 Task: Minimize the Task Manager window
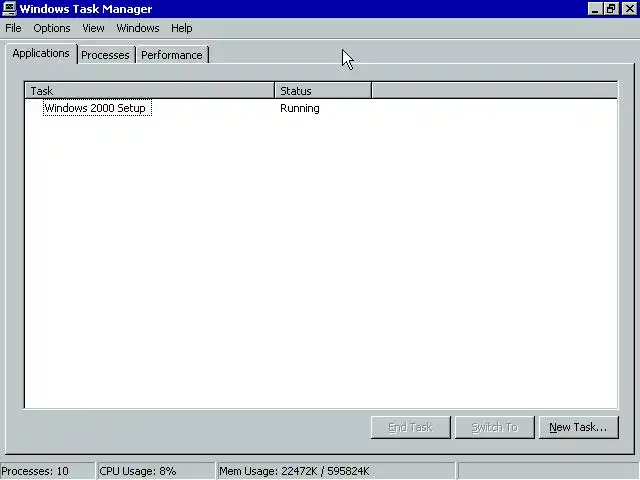point(595,9)
